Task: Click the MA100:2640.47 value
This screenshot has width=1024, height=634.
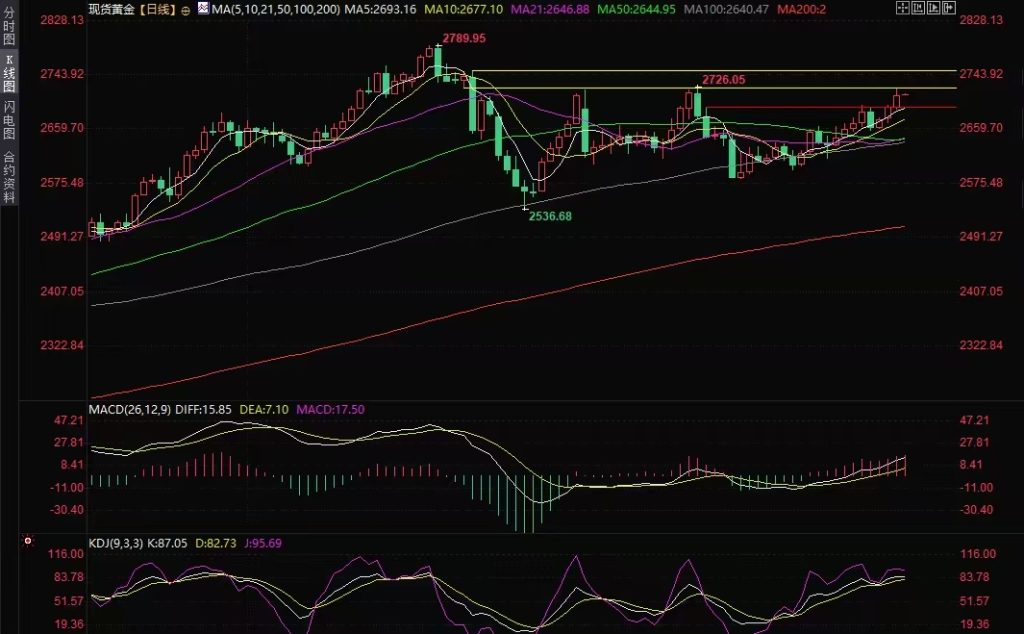Action: [726, 9]
